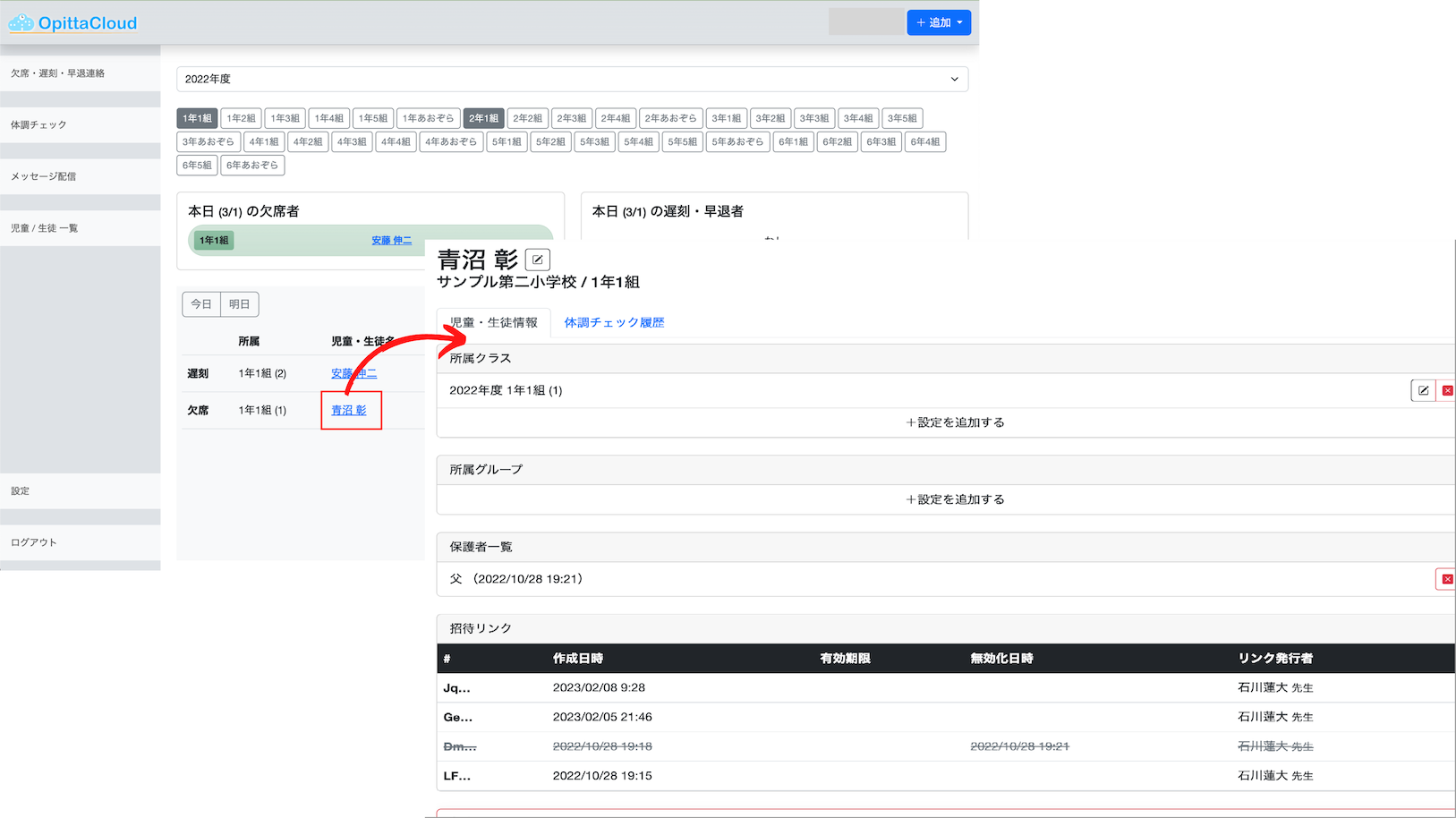
Task: Open メッセージ配信 in sidebar
Action: coord(80,176)
